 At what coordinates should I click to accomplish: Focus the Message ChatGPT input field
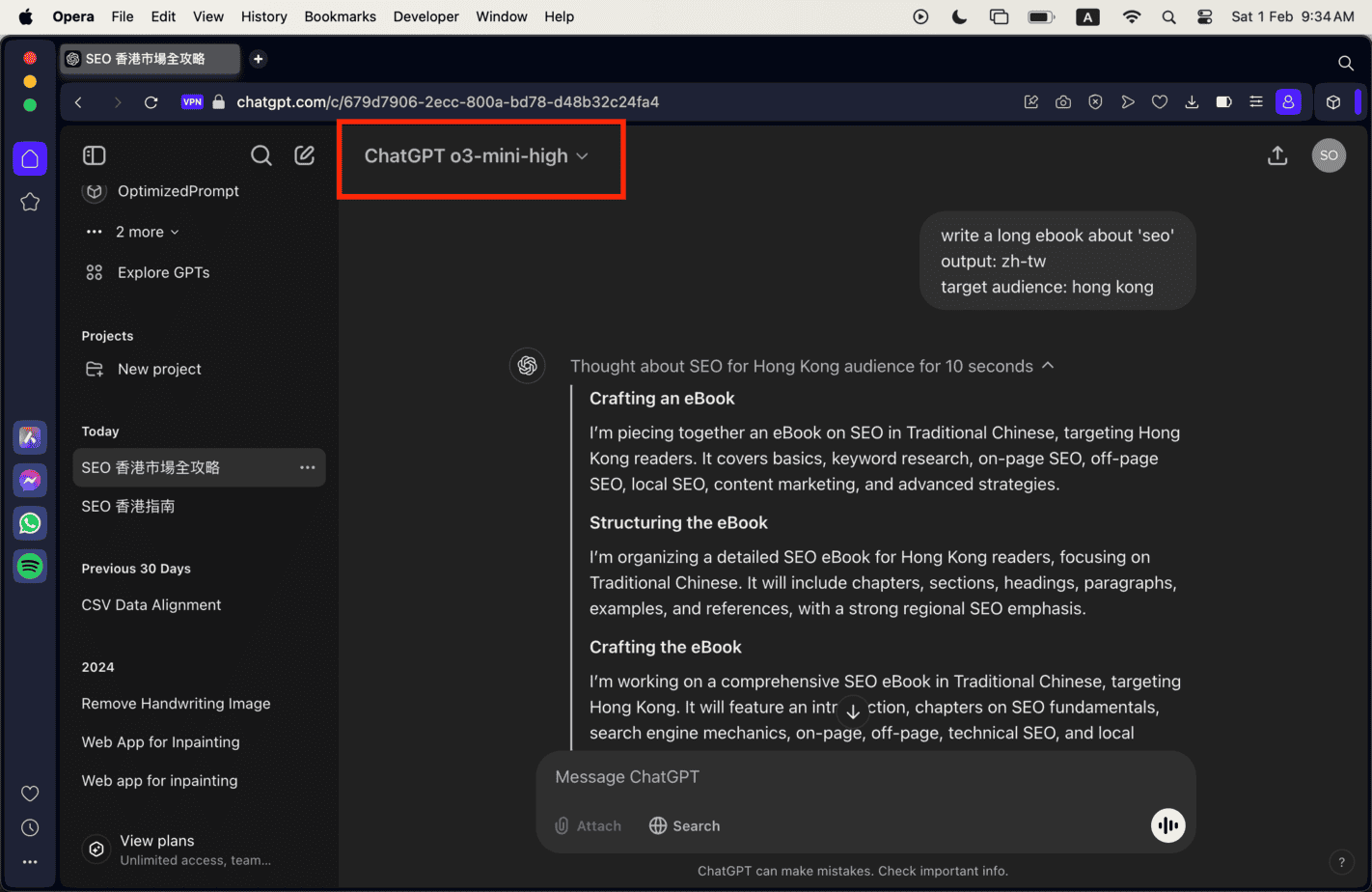[864, 777]
